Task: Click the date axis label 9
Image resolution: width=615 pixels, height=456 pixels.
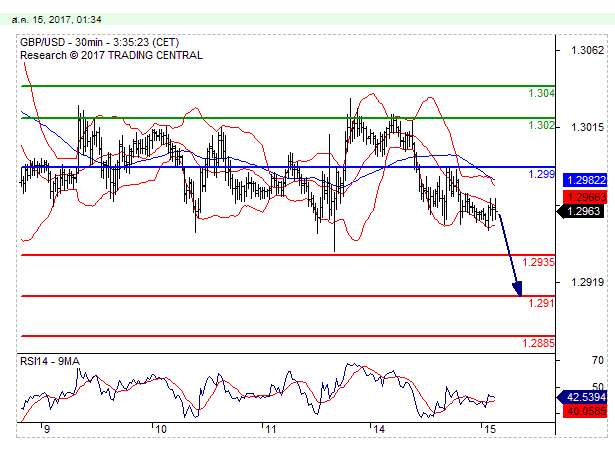Action: (47, 429)
